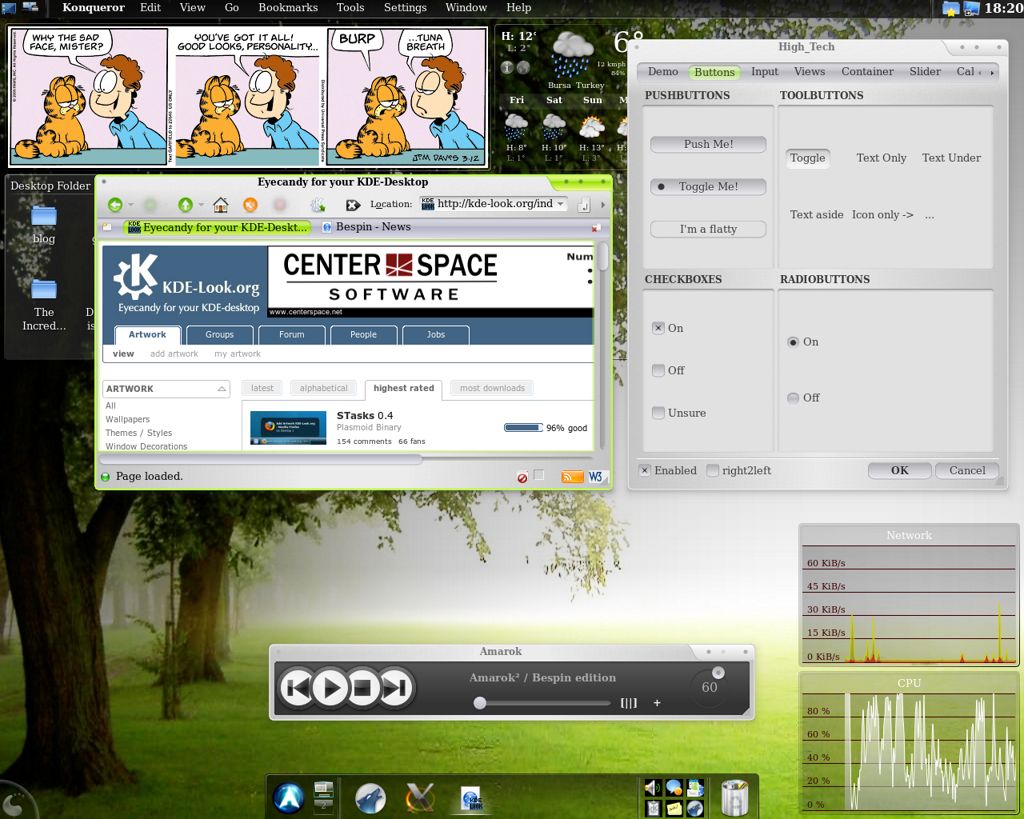Click the red blocked-popup icon in status bar
Viewport: 1024px width, 819px height.
pos(522,478)
